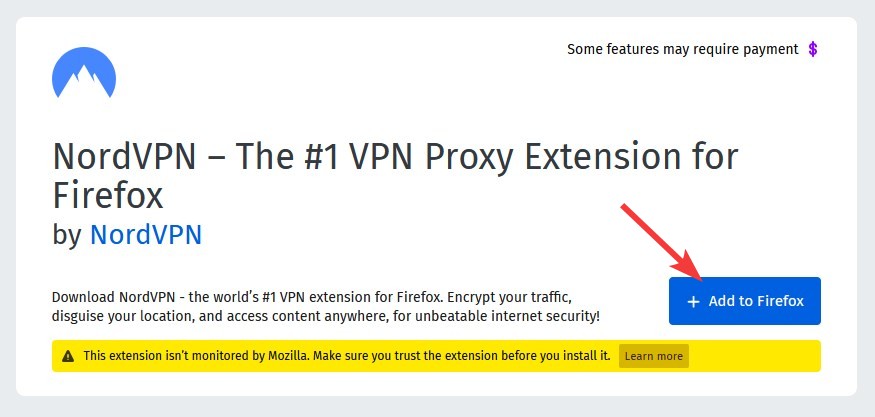
Task: Open the NordVPN author link
Action: click(x=146, y=235)
